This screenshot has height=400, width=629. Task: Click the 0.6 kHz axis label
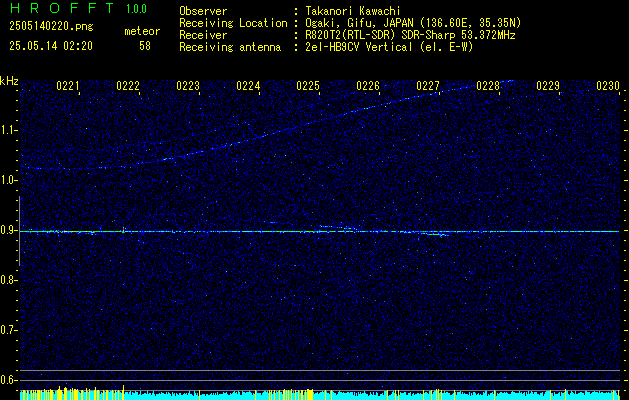[x=9, y=380]
